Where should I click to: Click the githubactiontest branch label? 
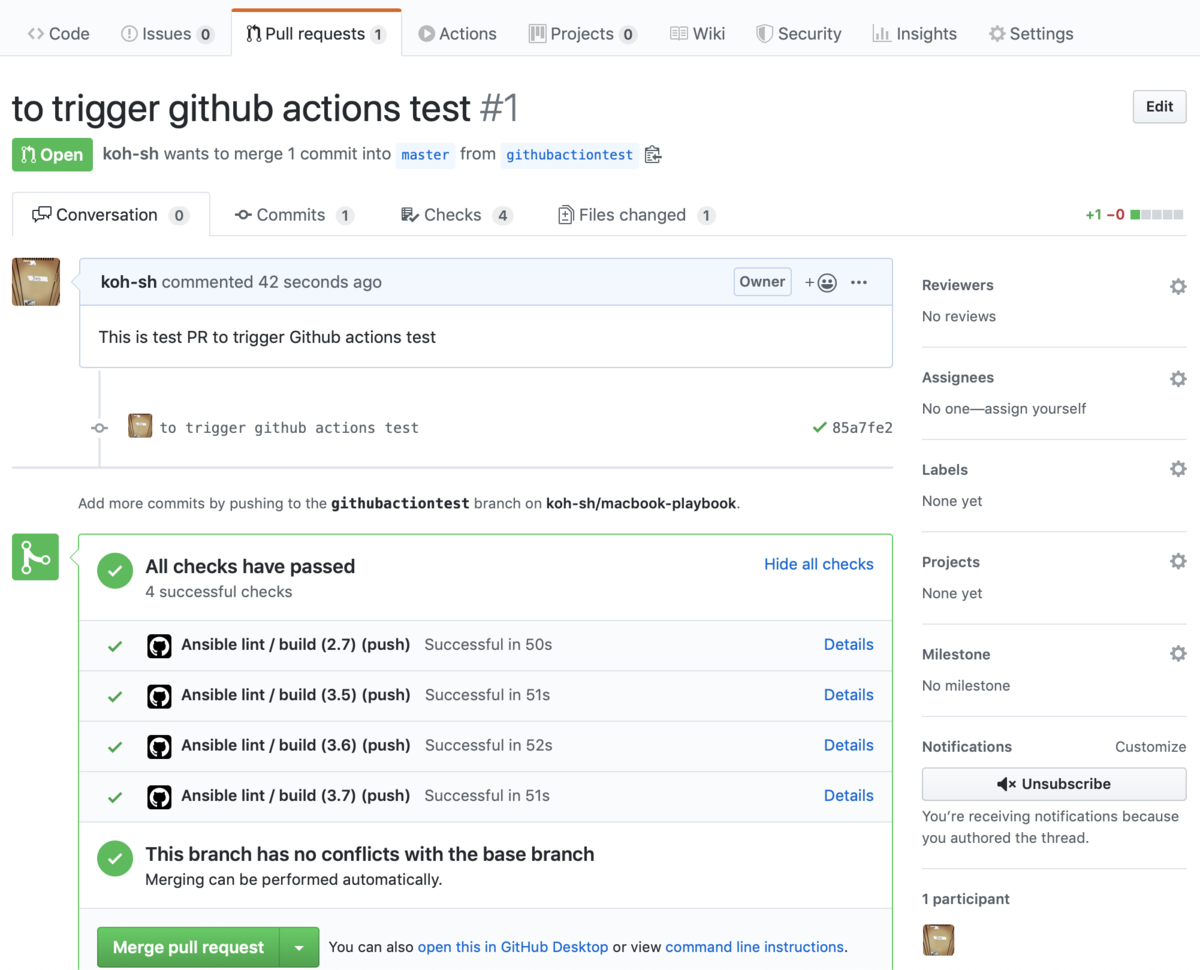click(x=569, y=155)
